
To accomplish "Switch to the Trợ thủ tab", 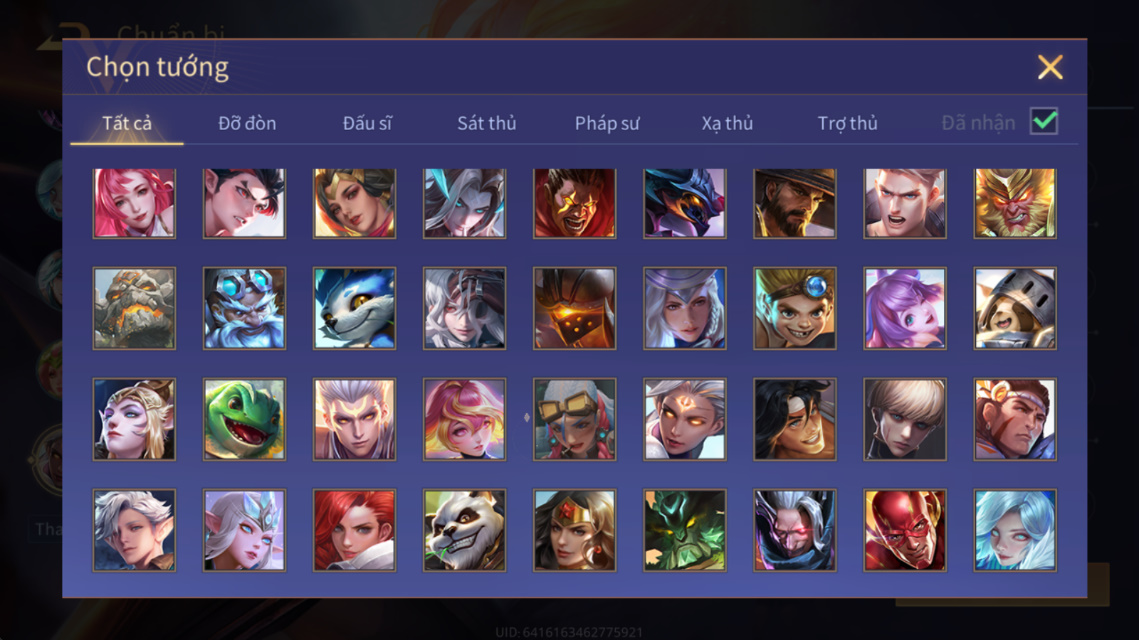I will (848, 123).
